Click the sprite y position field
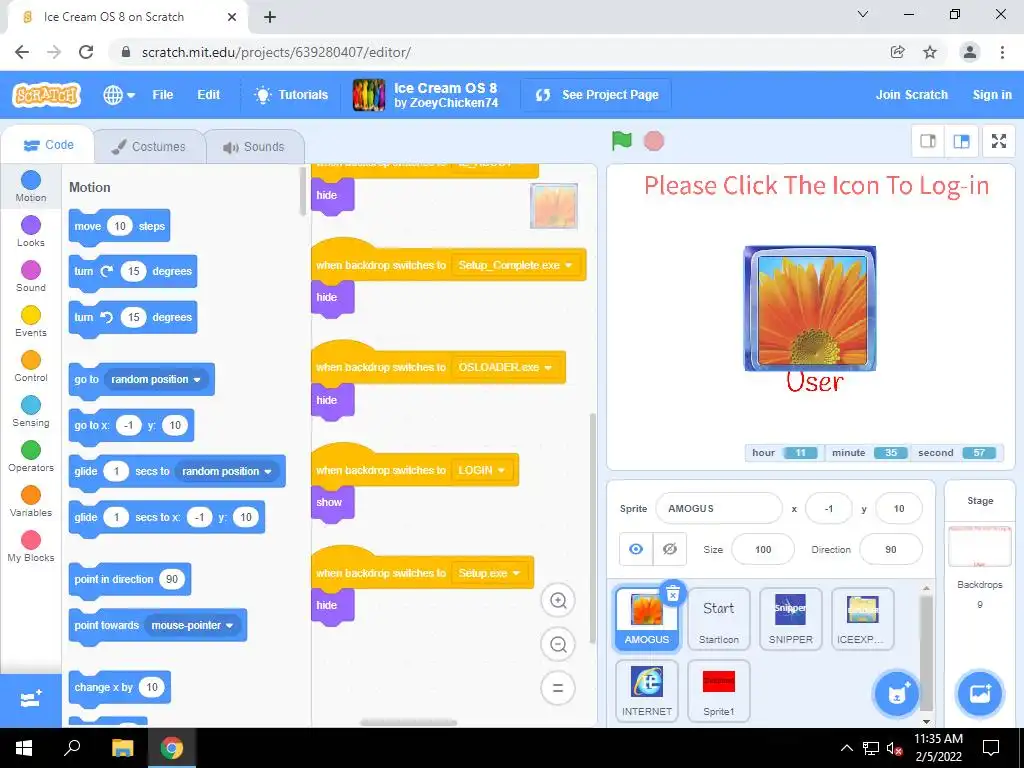Screen dimensions: 1024x768 (899, 508)
